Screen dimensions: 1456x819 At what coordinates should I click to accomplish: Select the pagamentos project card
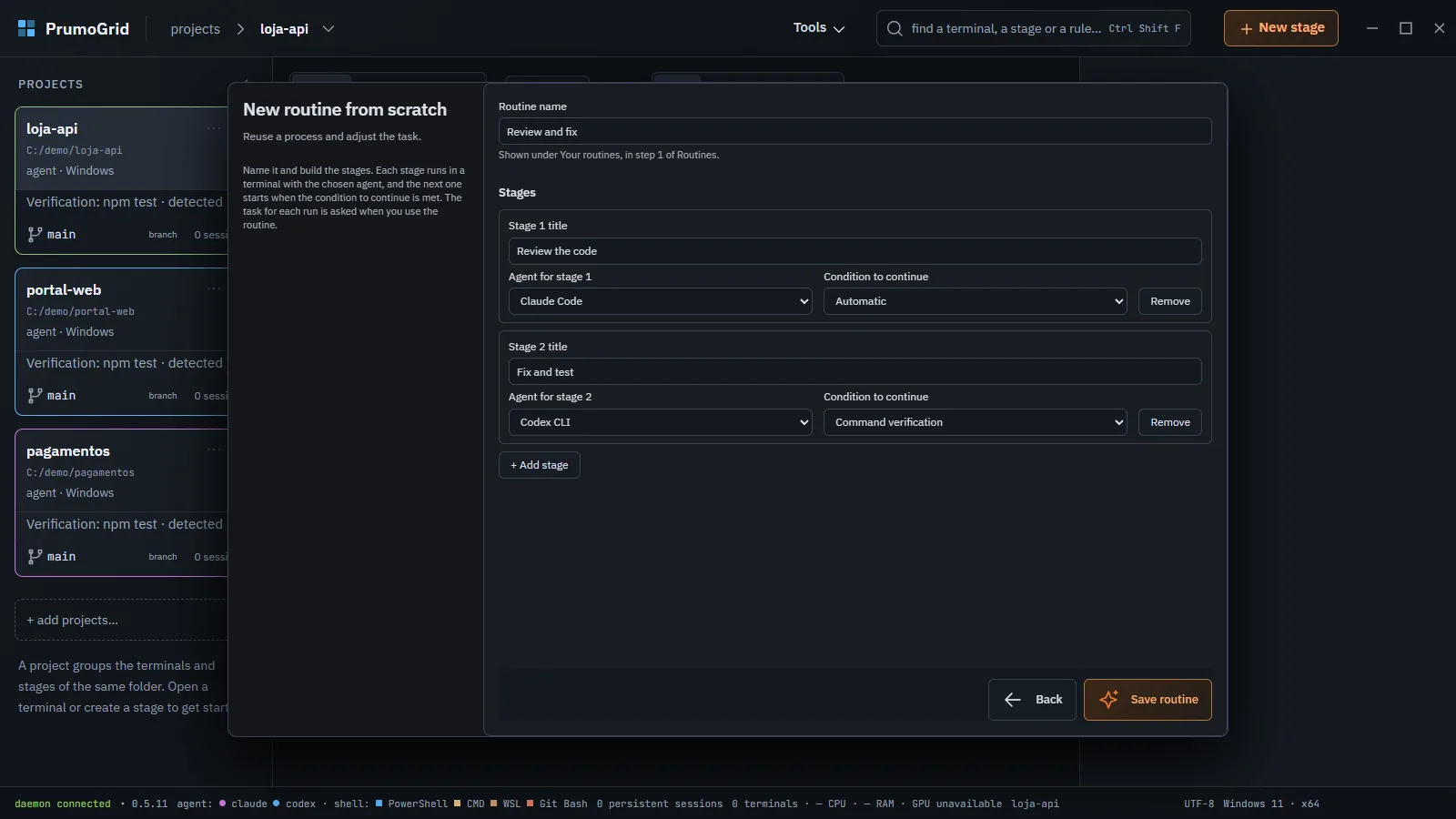click(121, 502)
